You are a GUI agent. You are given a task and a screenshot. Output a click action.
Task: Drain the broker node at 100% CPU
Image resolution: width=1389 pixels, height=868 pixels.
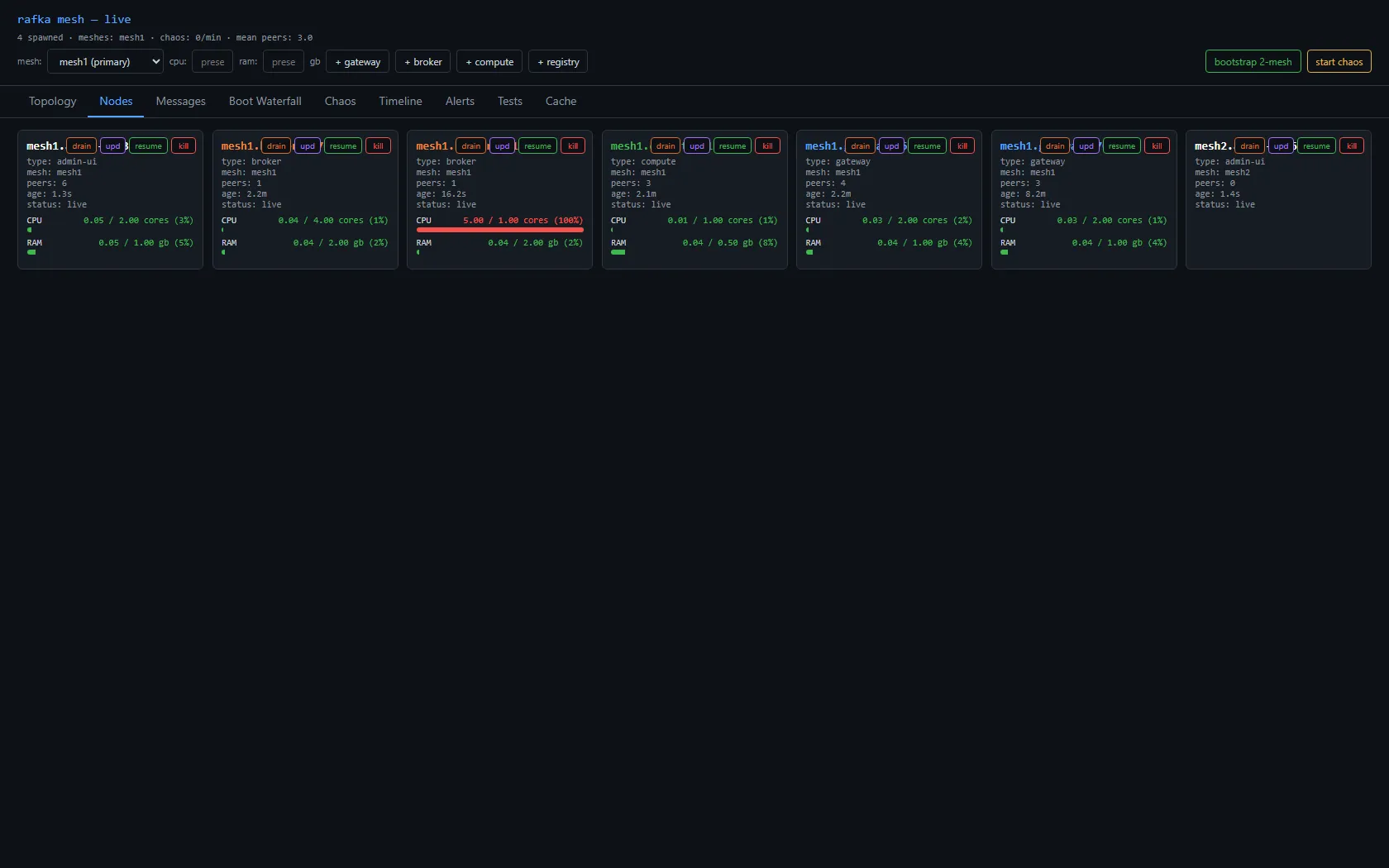[x=470, y=145]
